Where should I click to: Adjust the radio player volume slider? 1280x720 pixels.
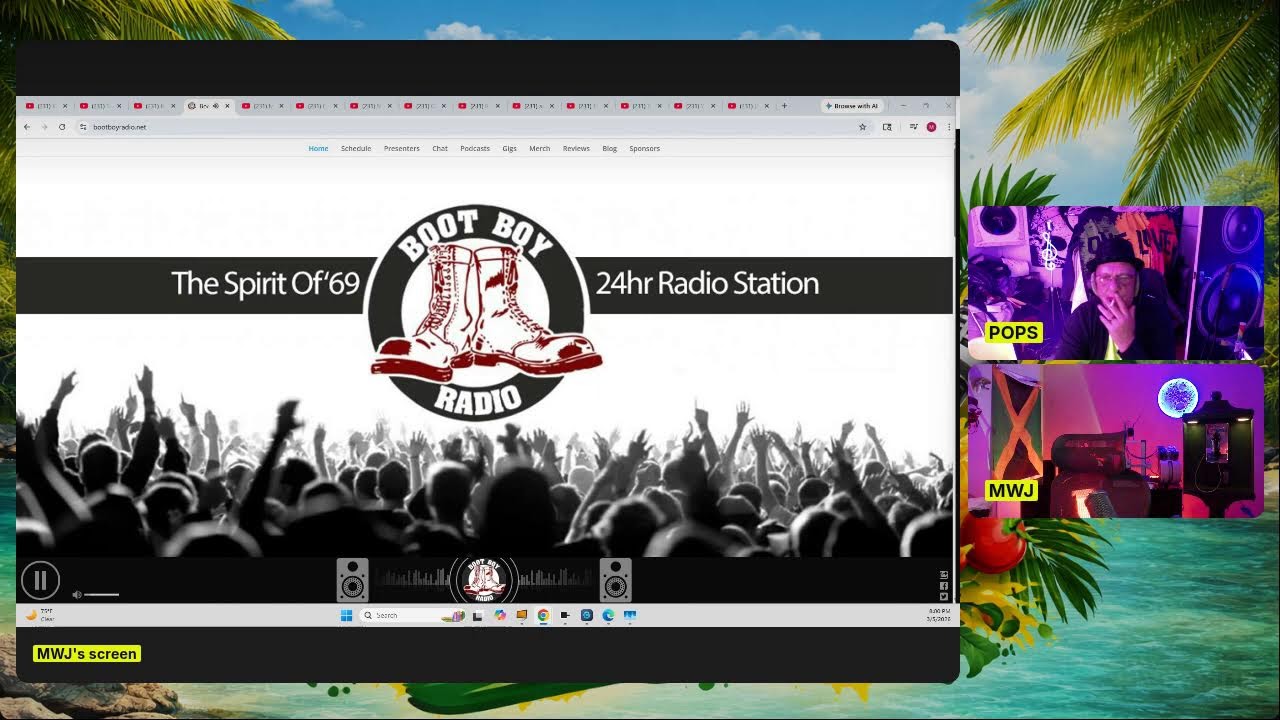tap(102, 595)
